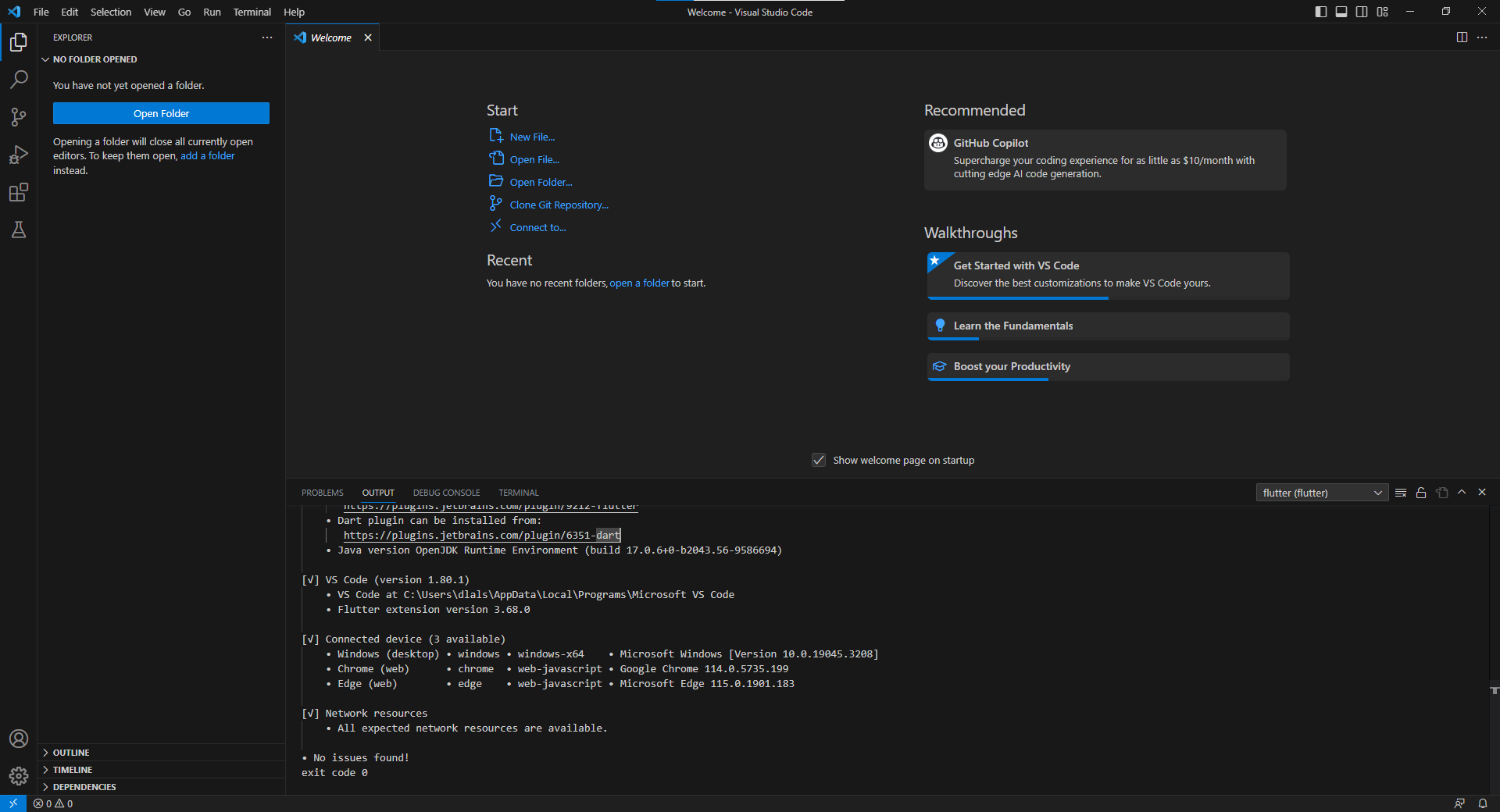Open the Explorer view in activity bar
The height and width of the screenshot is (812, 1500).
pyautogui.click(x=19, y=41)
